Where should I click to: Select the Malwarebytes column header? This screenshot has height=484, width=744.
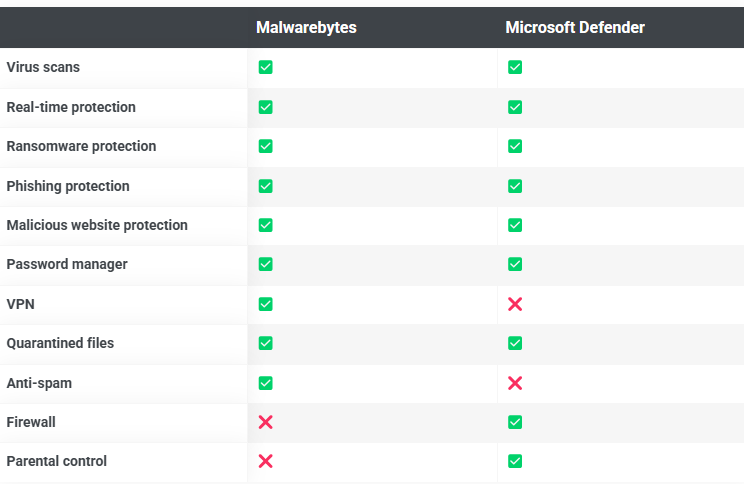306,28
